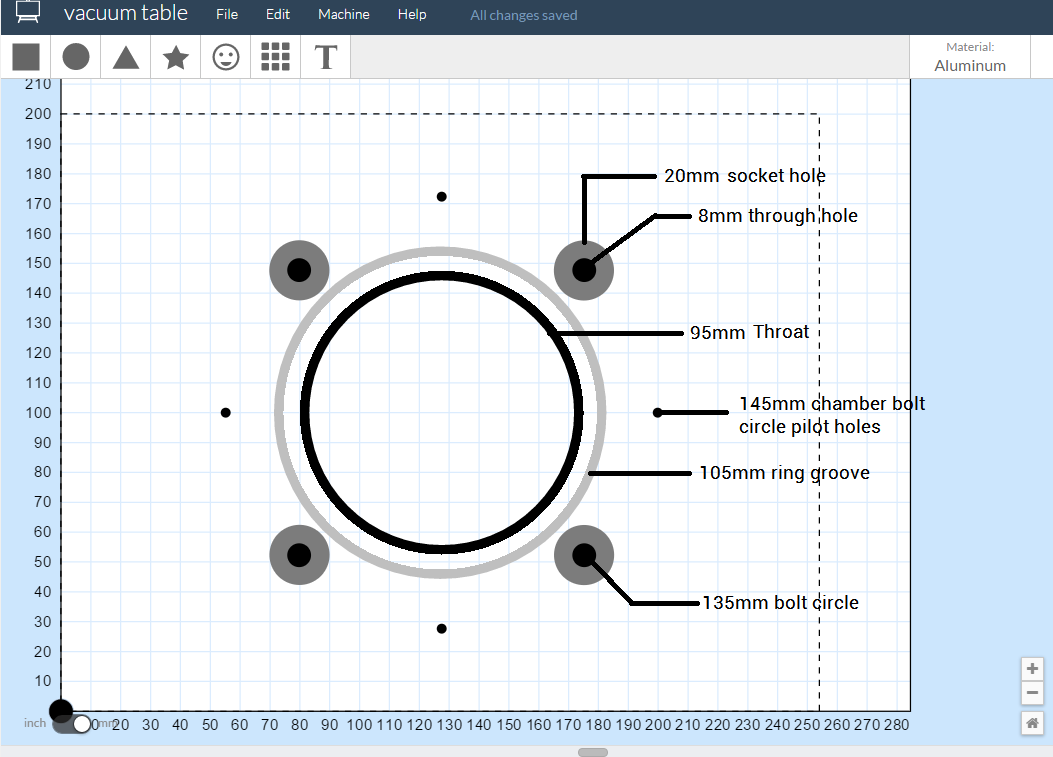Open the File menu
Viewport: 1053px width, 757px height.
tap(227, 14)
